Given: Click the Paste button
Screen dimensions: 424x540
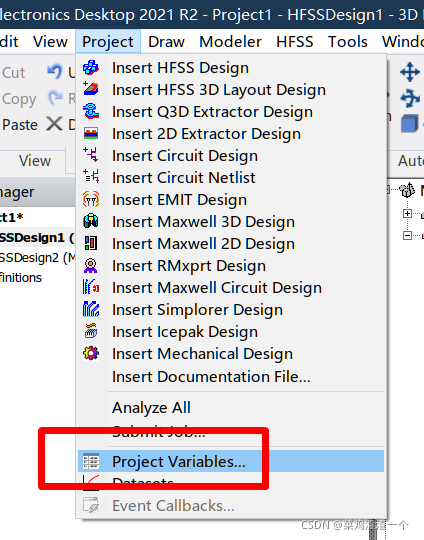Looking at the screenshot, I should point(20,125).
